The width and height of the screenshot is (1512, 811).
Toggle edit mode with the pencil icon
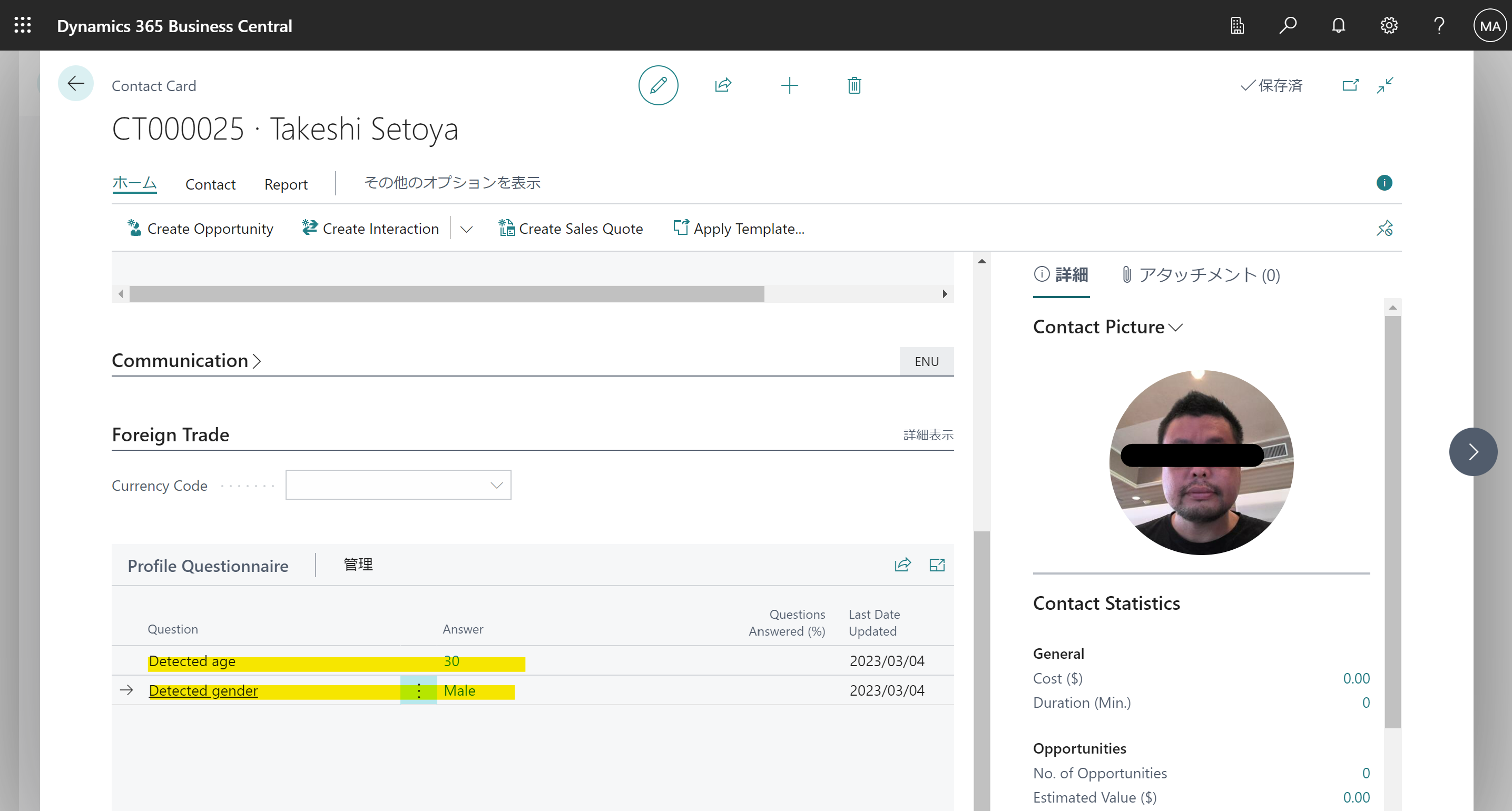click(658, 85)
